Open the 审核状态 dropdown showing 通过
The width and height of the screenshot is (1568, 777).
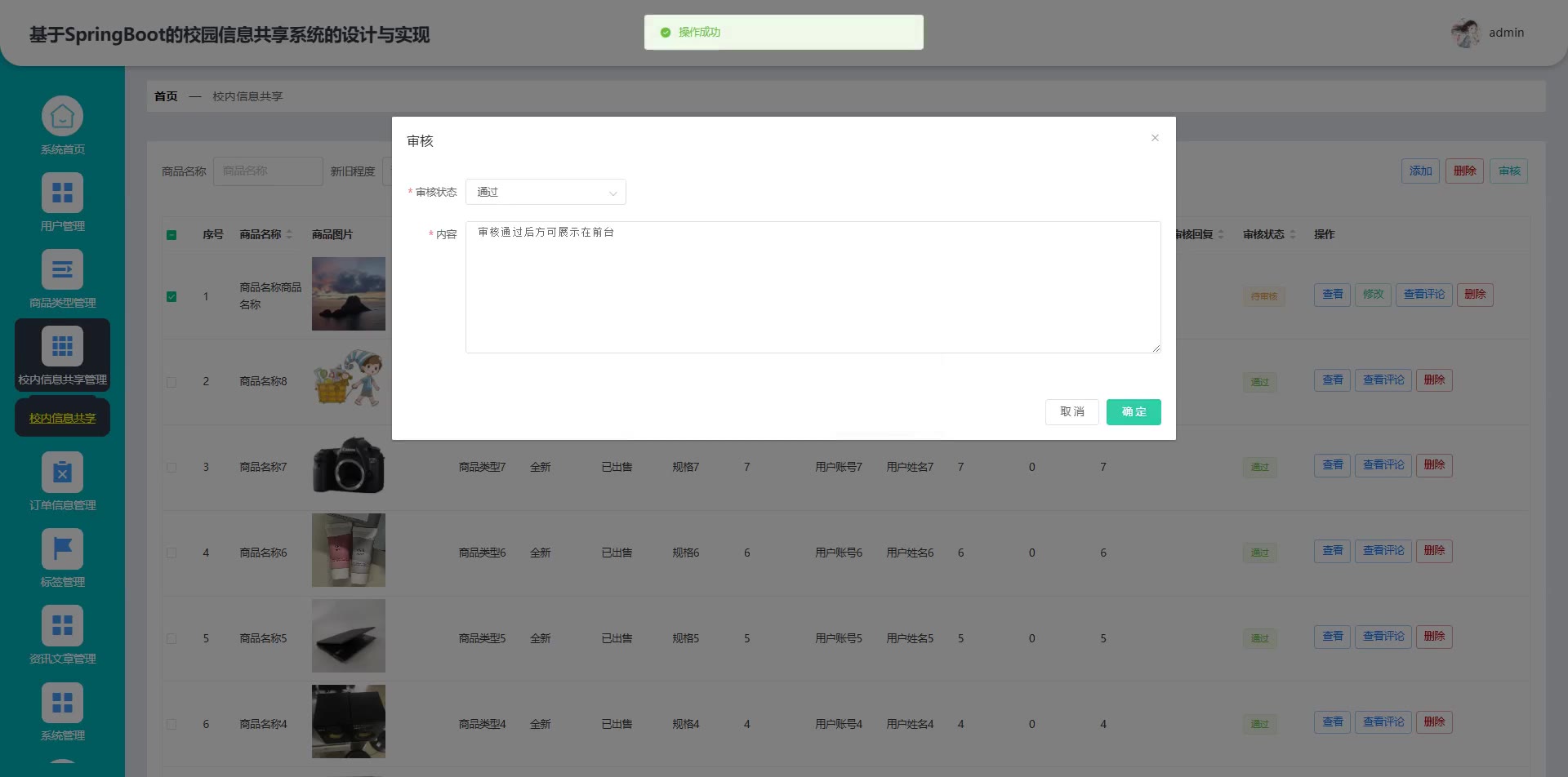pyautogui.click(x=546, y=192)
